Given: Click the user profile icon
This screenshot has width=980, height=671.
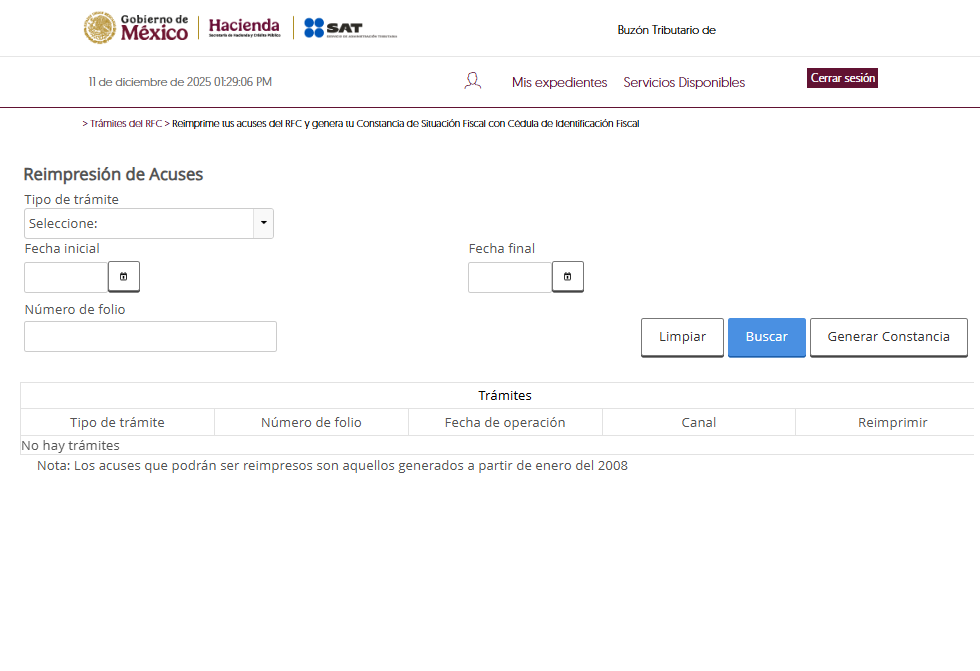Looking at the screenshot, I should [472, 79].
